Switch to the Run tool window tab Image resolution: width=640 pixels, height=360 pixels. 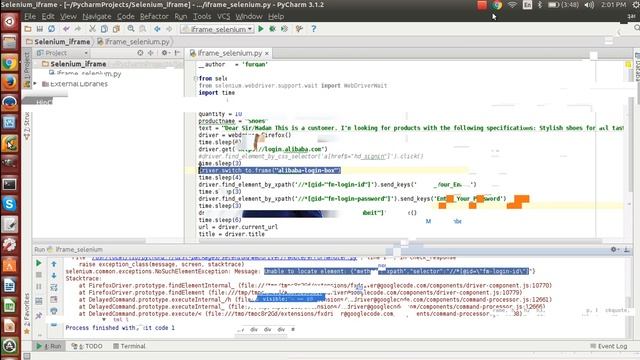coord(49,346)
